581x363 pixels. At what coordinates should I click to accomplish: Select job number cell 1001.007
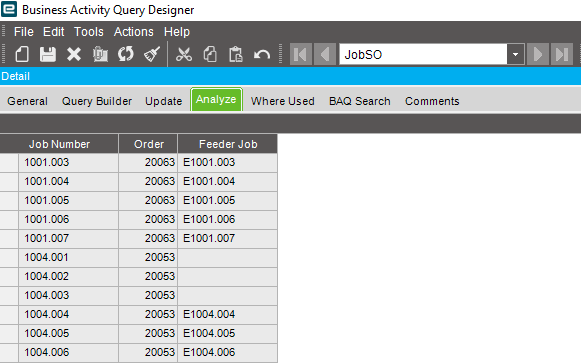click(69, 238)
